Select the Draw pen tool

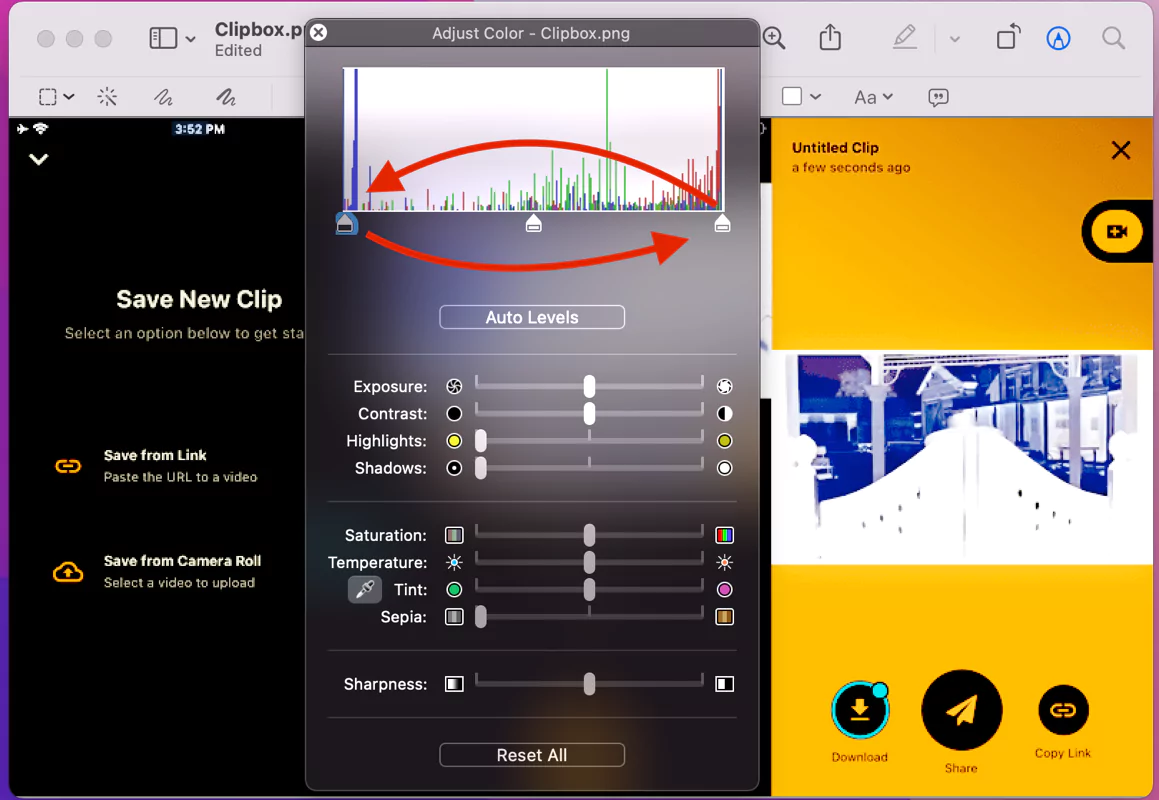click(x=225, y=96)
